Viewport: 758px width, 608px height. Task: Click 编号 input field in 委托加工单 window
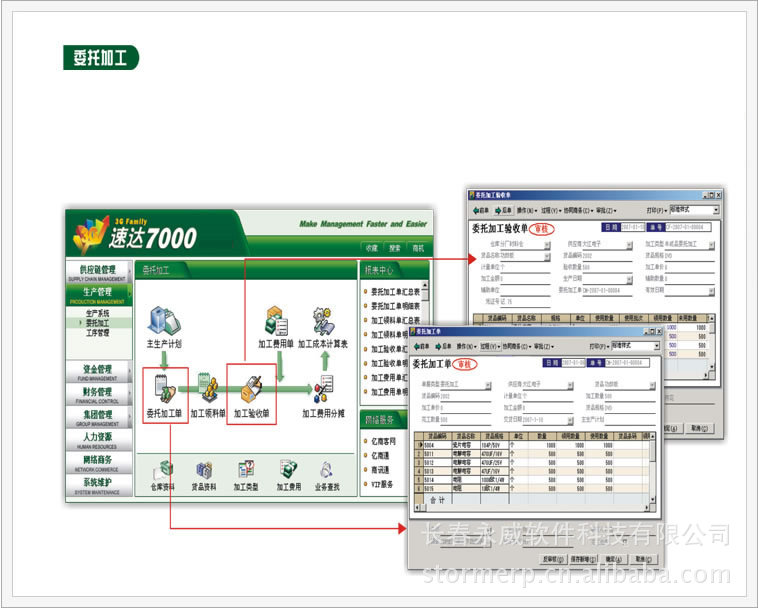(627, 362)
